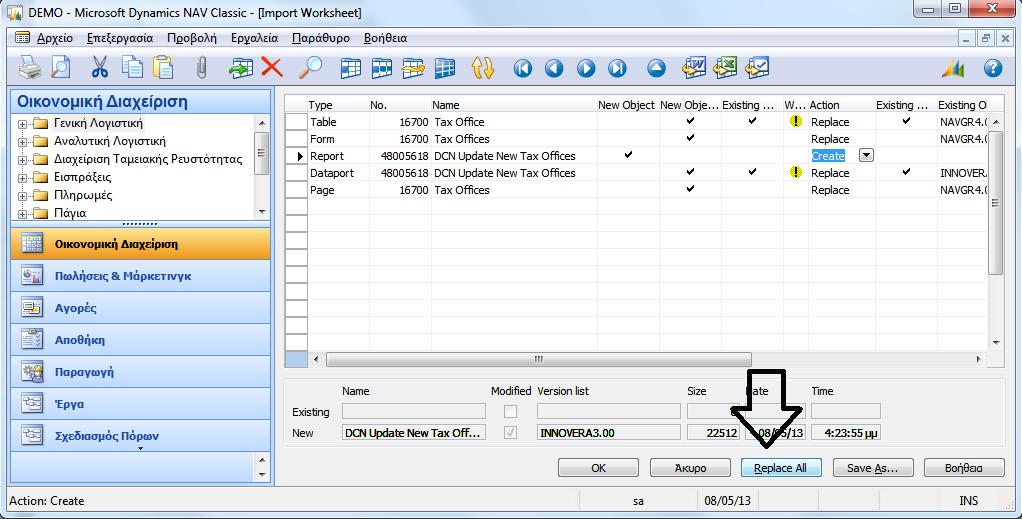
Task: Click the Save As... button
Action: tap(873, 467)
